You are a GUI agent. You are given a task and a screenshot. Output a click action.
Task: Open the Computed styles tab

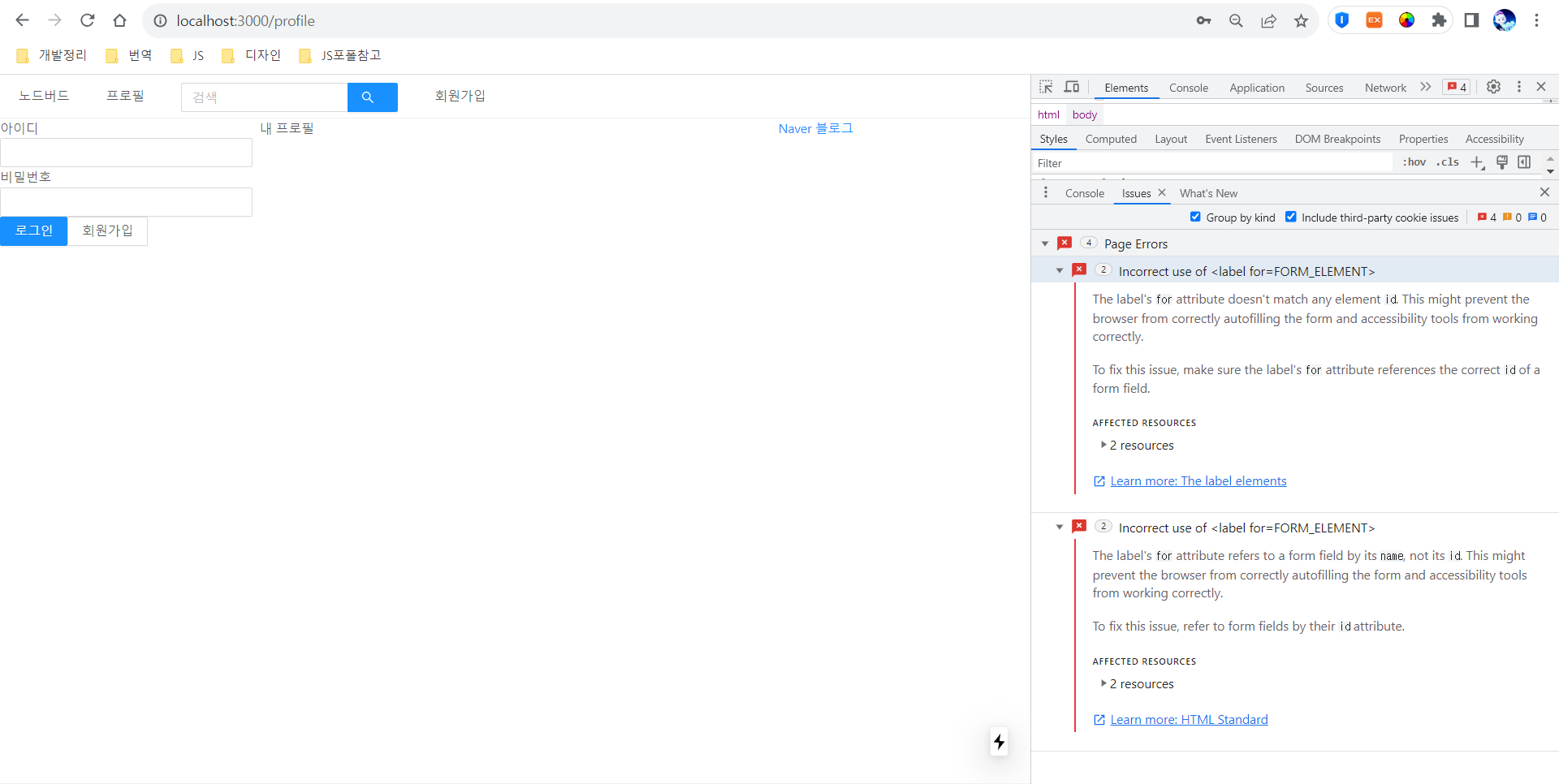[1111, 139]
